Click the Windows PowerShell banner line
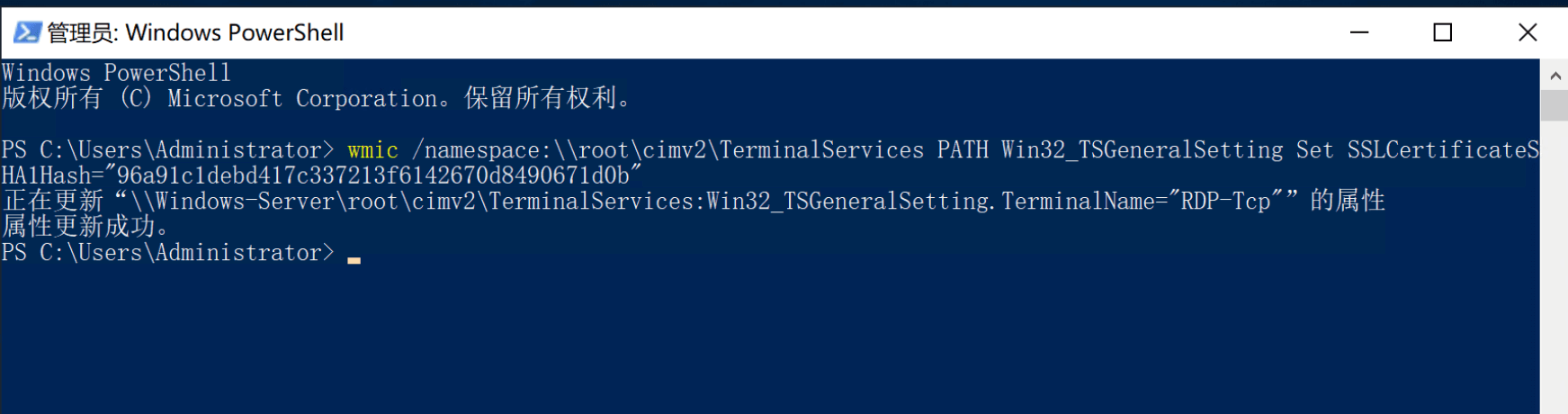This screenshot has width=1568, height=414. tap(116, 73)
